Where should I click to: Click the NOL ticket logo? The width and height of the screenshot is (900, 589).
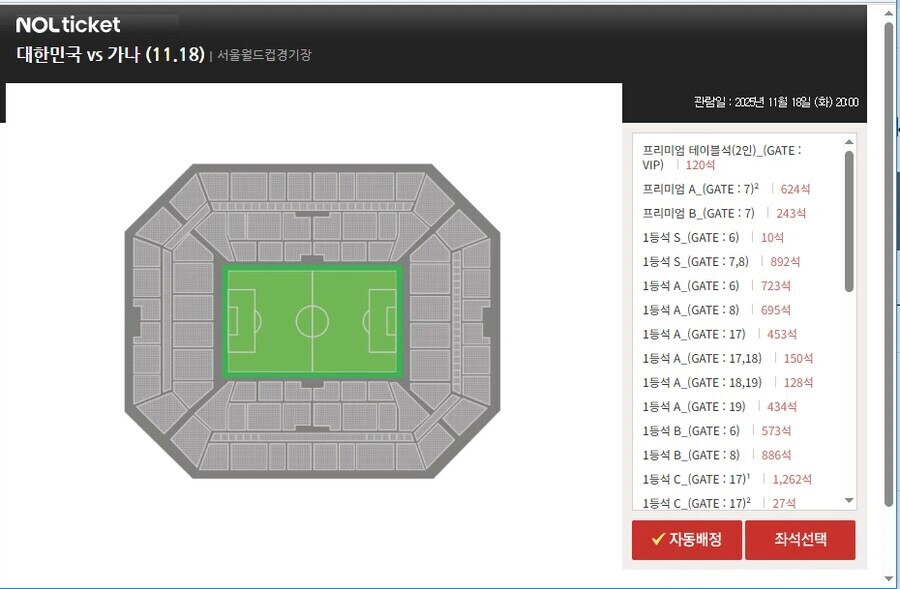[x=68, y=25]
